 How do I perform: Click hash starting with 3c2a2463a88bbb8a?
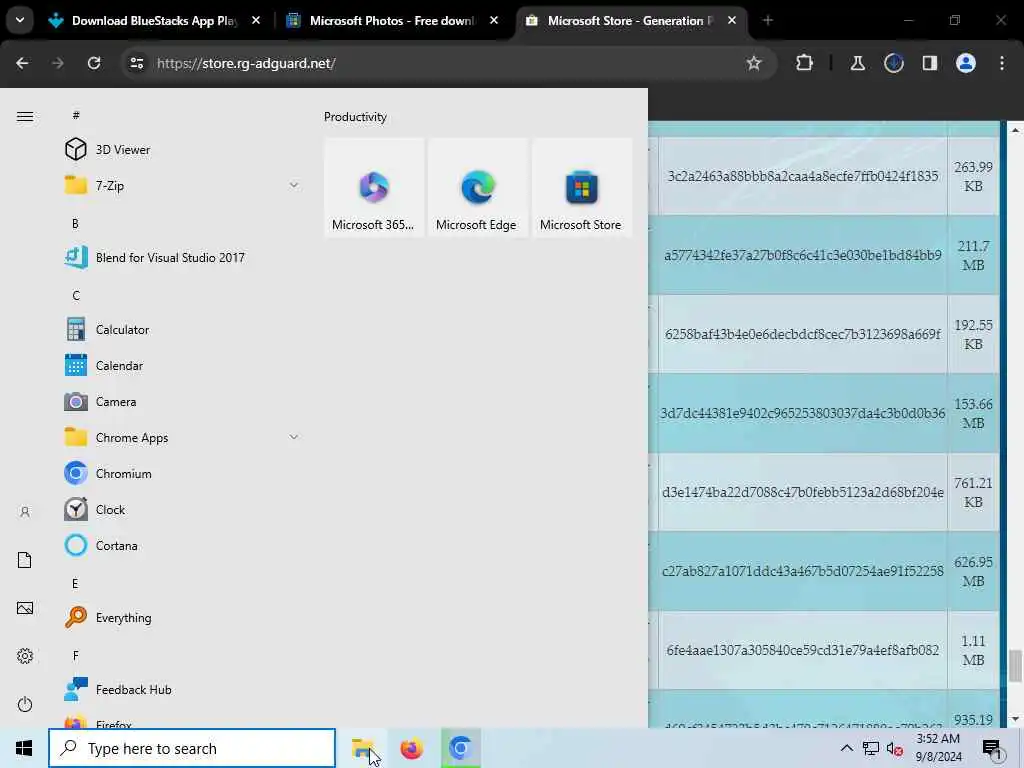(x=803, y=176)
